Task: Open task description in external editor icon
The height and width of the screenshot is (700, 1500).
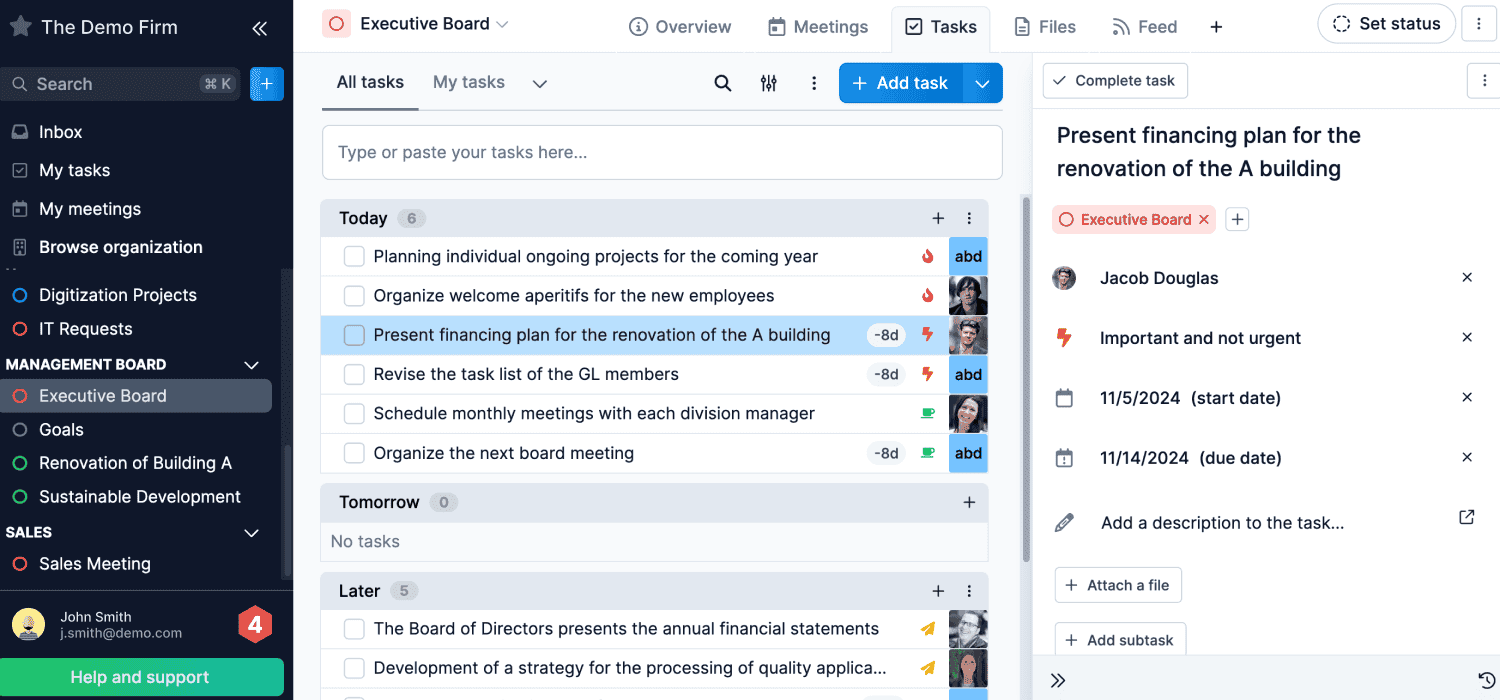Action: [x=1466, y=518]
